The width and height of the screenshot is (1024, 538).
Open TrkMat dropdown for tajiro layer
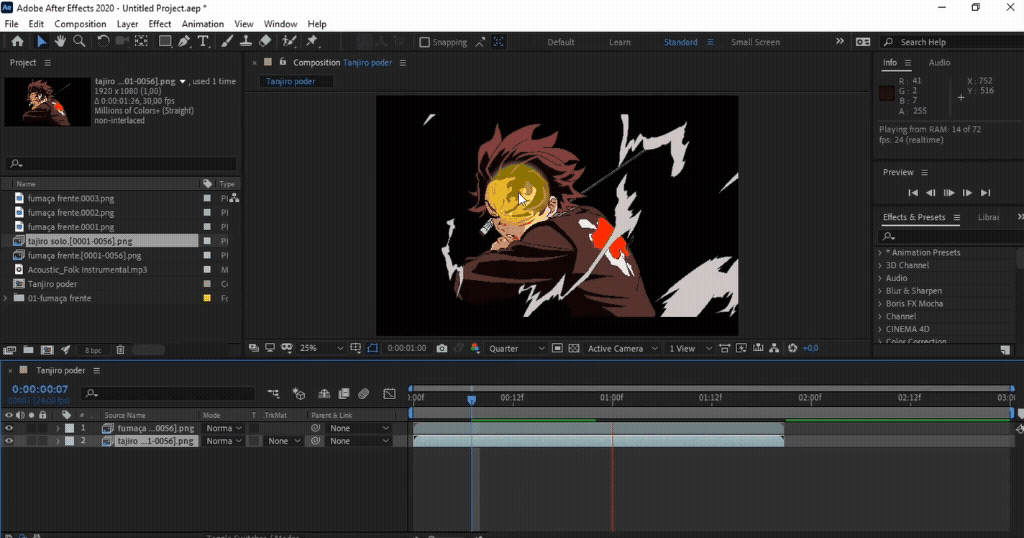[x=284, y=441]
